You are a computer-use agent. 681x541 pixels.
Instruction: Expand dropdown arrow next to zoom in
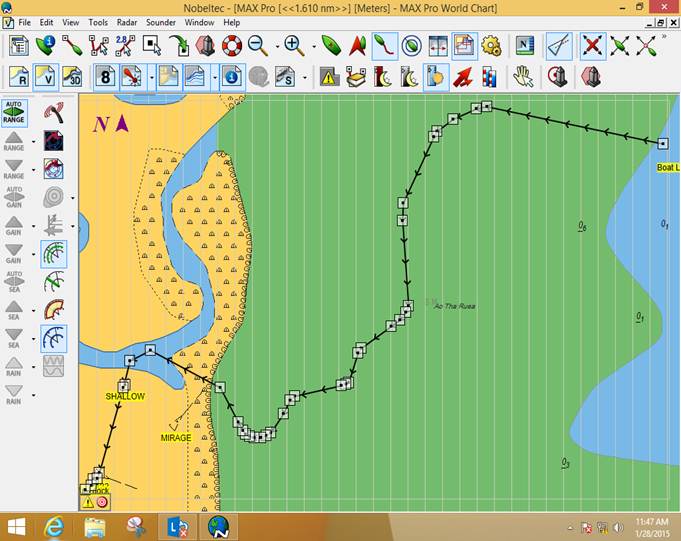tap(310, 46)
